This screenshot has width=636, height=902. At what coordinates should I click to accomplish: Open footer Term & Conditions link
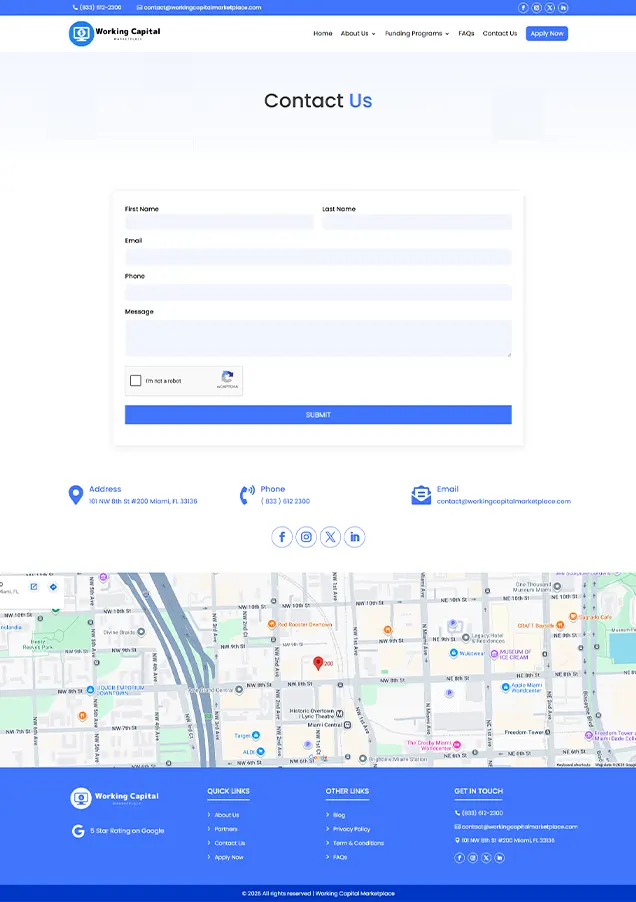[358, 843]
